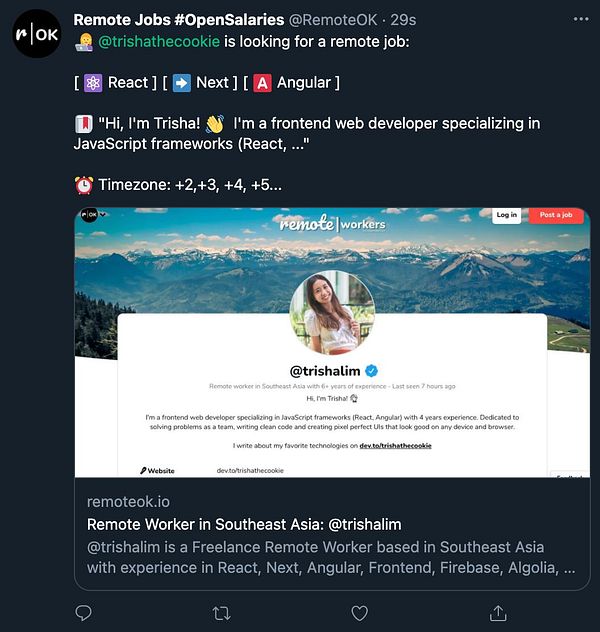Viewport: 600px width, 632px height.
Task: Click the 29s tweet timestamp
Action: (403, 20)
